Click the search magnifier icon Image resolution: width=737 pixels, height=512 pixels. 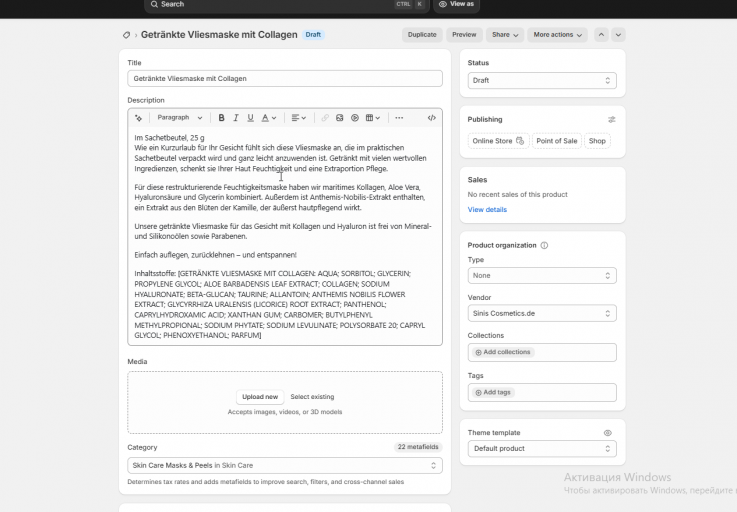154,4
